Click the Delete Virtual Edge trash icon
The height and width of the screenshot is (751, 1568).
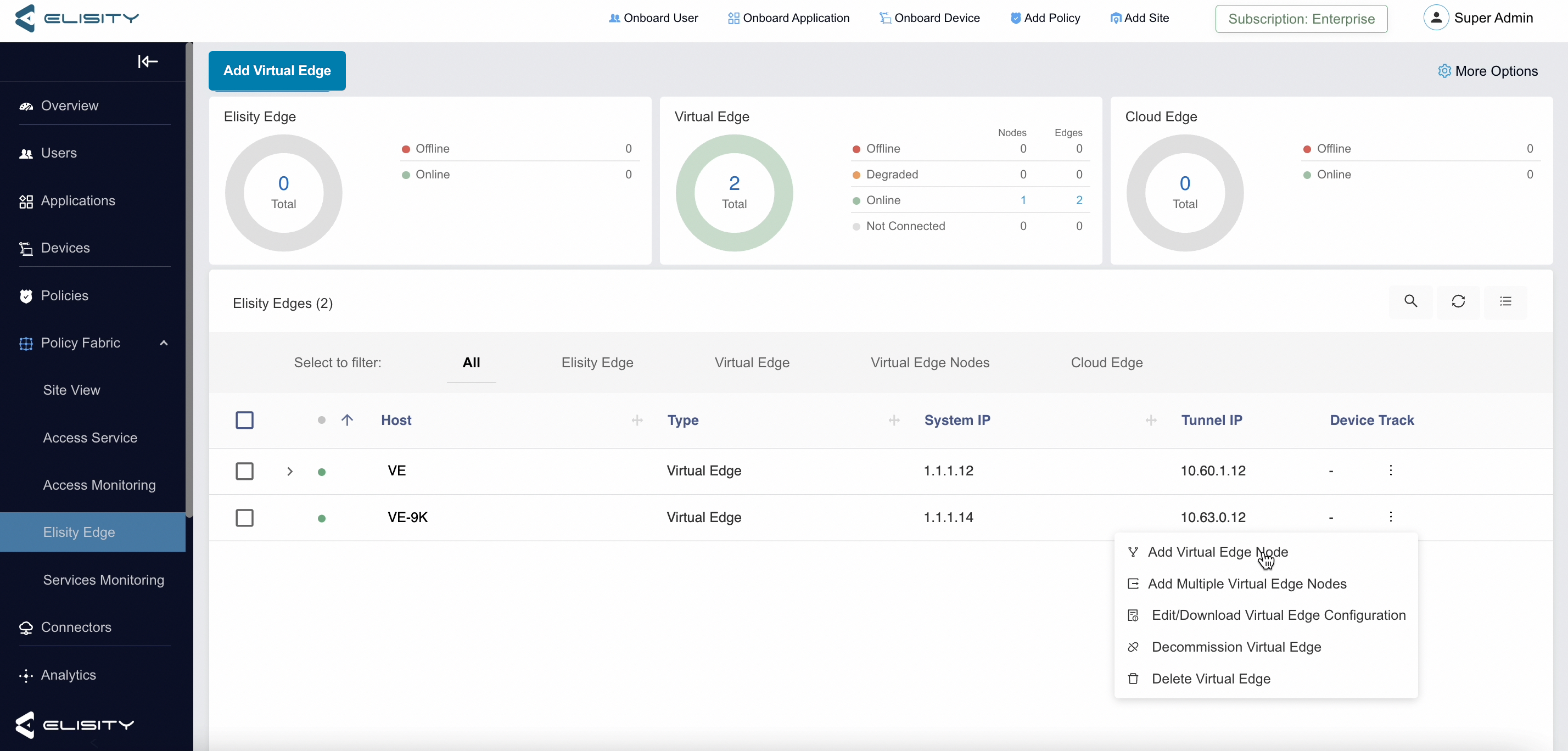coord(1132,679)
